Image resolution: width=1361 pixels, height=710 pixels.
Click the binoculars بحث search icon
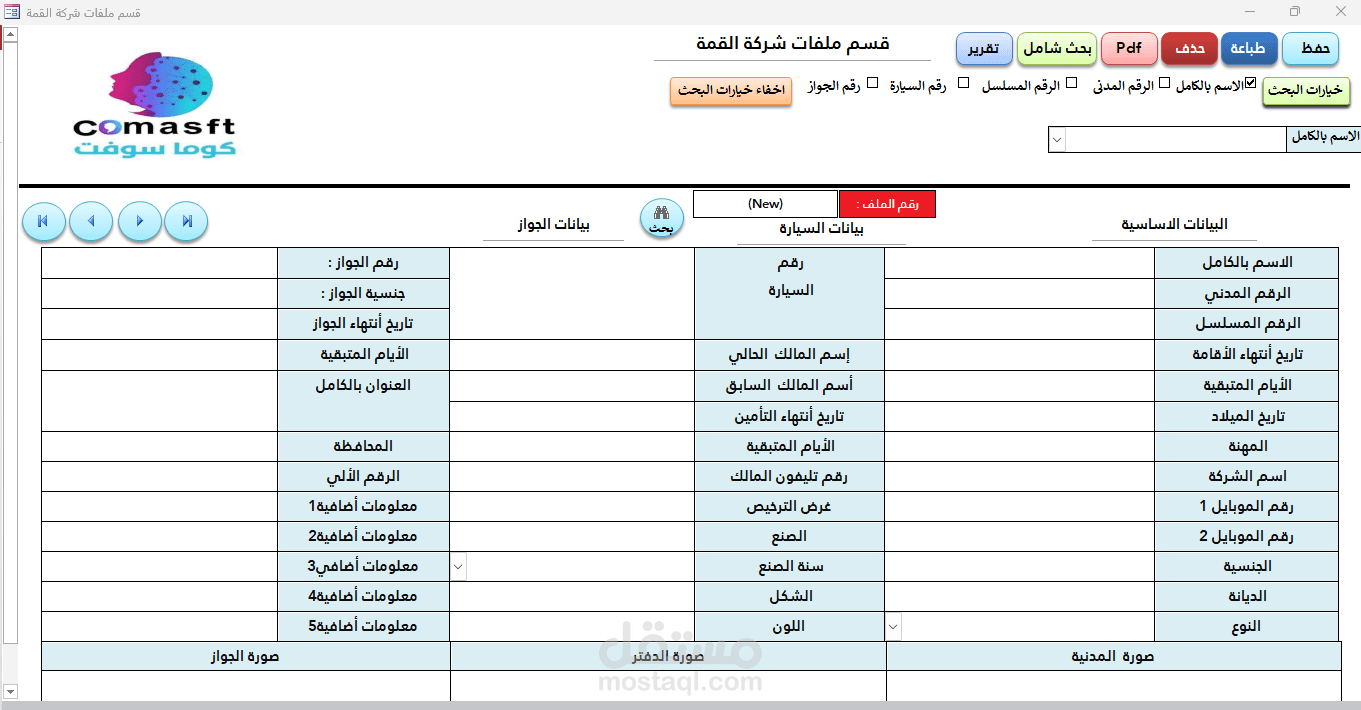click(x=662, y=218)
